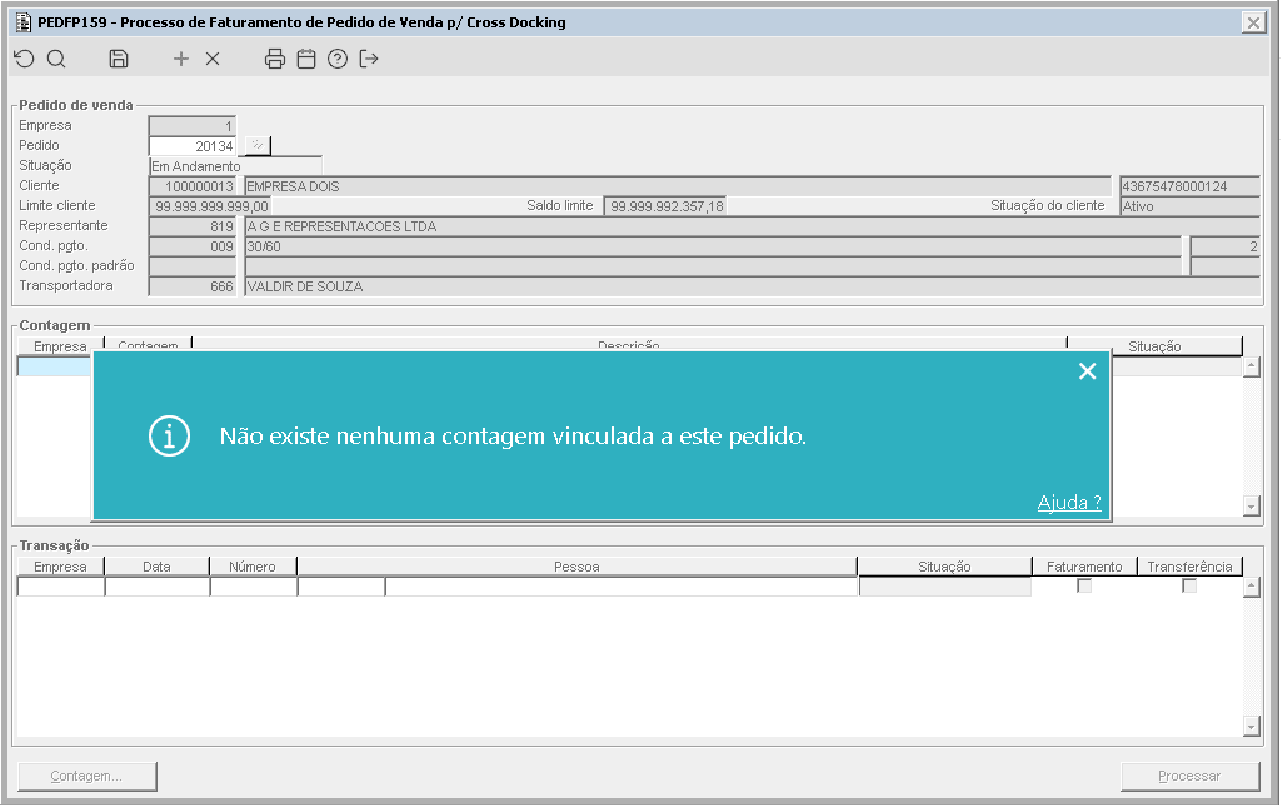Click the 'Processar' button
Image resolution: width=1281 pixels, height=805 pixels.
1189,776
